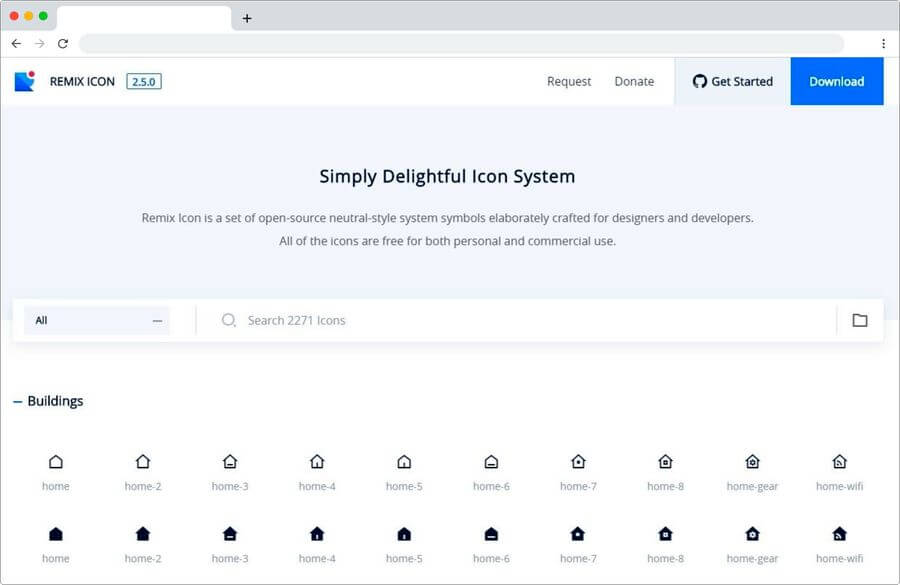Pick the filled home-5 icon

tap(404, 534)
